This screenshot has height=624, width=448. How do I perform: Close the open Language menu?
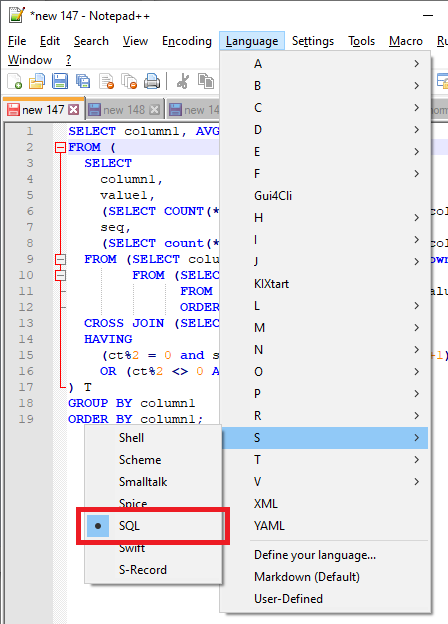pyautogui.click(x=252, y=41)
